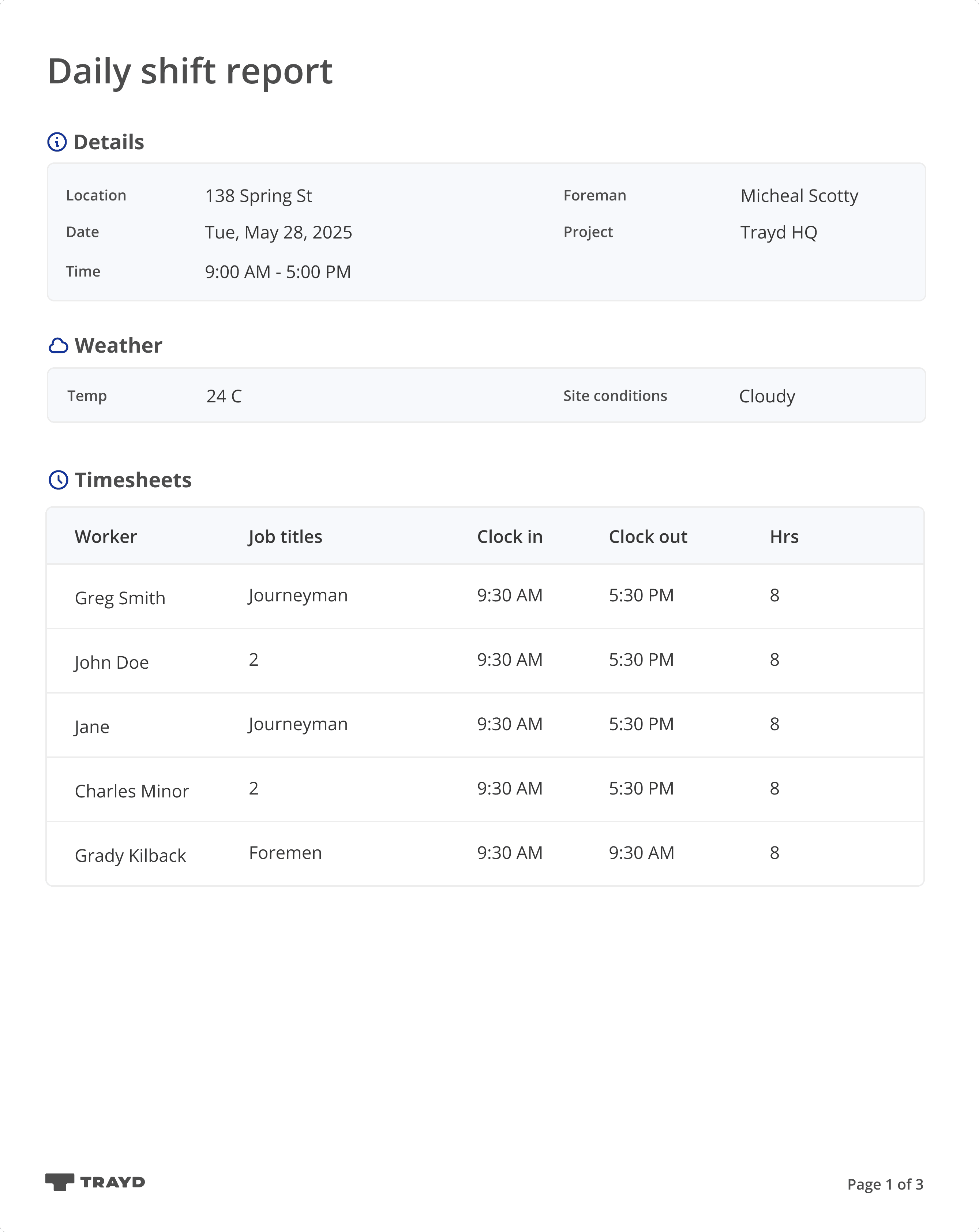Click the 24 C temperature value
The image size is (979, 1232).
click(224, 396)
